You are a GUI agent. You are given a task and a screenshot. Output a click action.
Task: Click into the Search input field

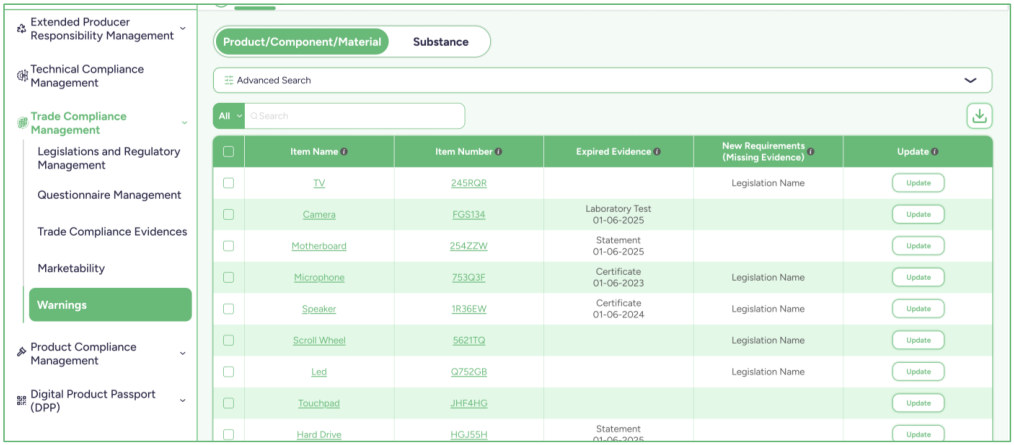coord(354,116)
